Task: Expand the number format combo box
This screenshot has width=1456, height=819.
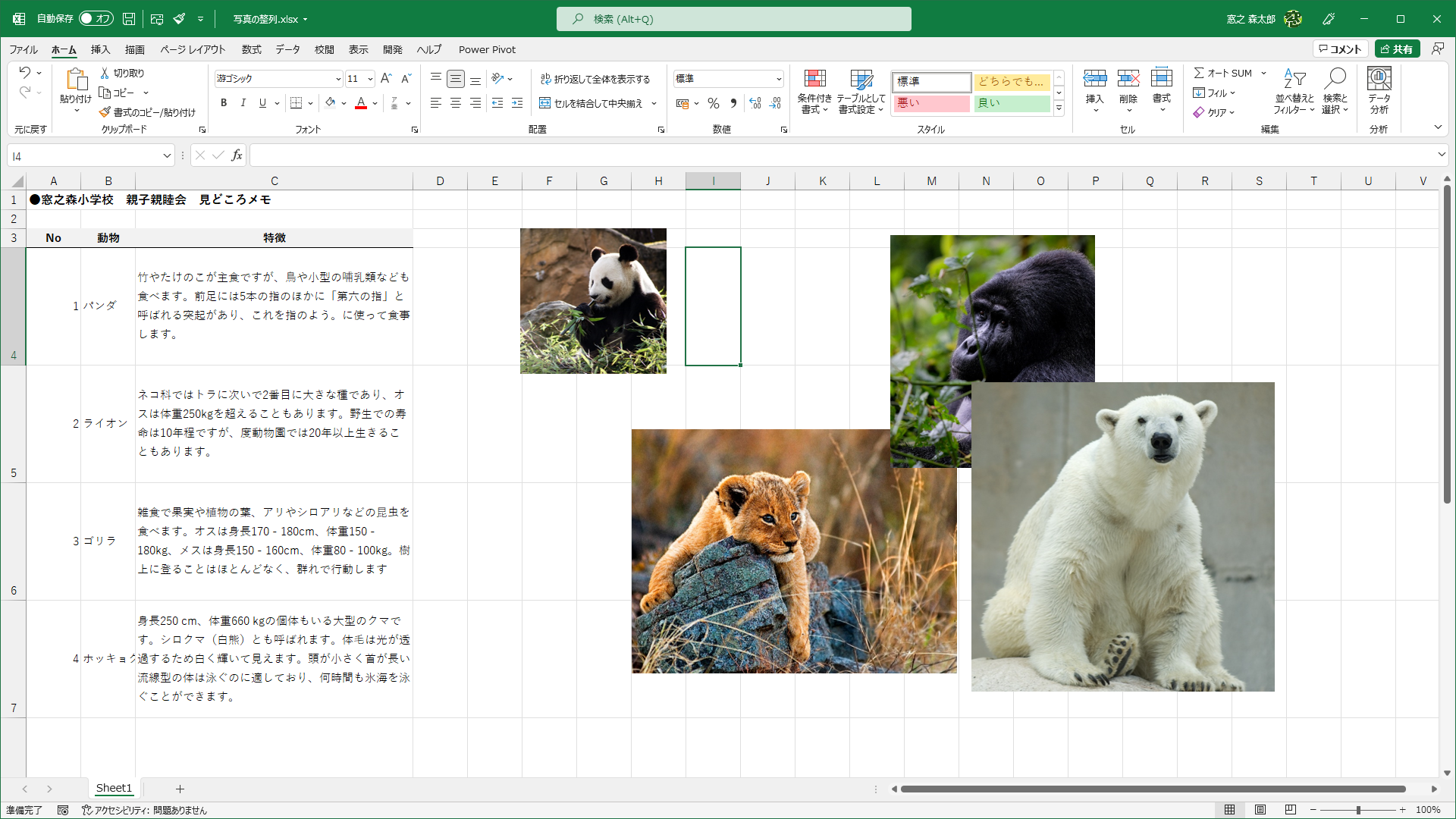Action: click(778, 79)
